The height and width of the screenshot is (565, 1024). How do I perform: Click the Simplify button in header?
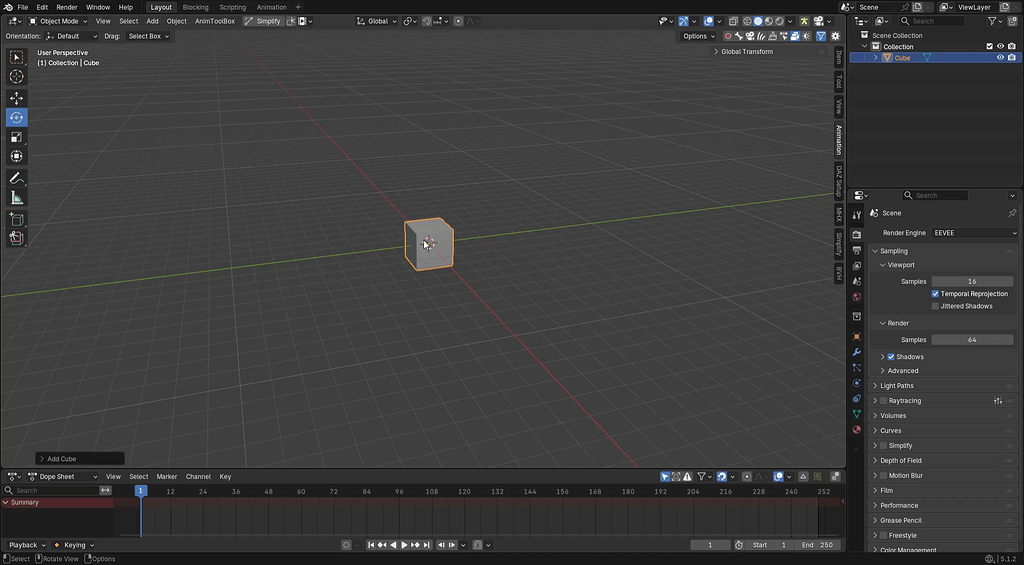click(263, 21)
